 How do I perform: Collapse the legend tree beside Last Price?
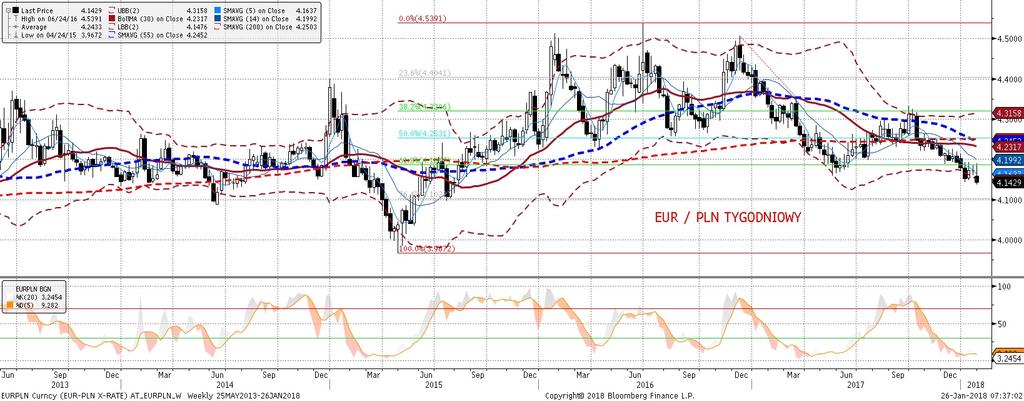click(8, 10)
